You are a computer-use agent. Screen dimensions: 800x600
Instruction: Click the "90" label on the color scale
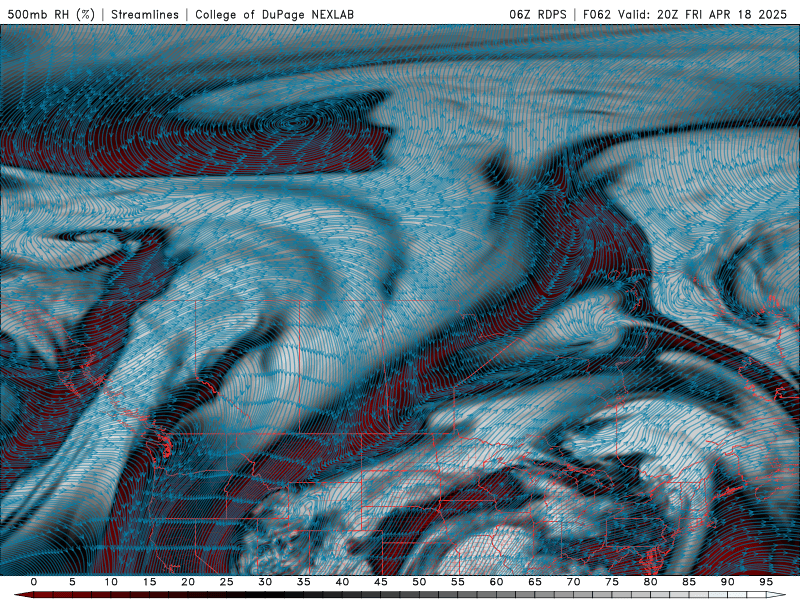tap(727, 582)
